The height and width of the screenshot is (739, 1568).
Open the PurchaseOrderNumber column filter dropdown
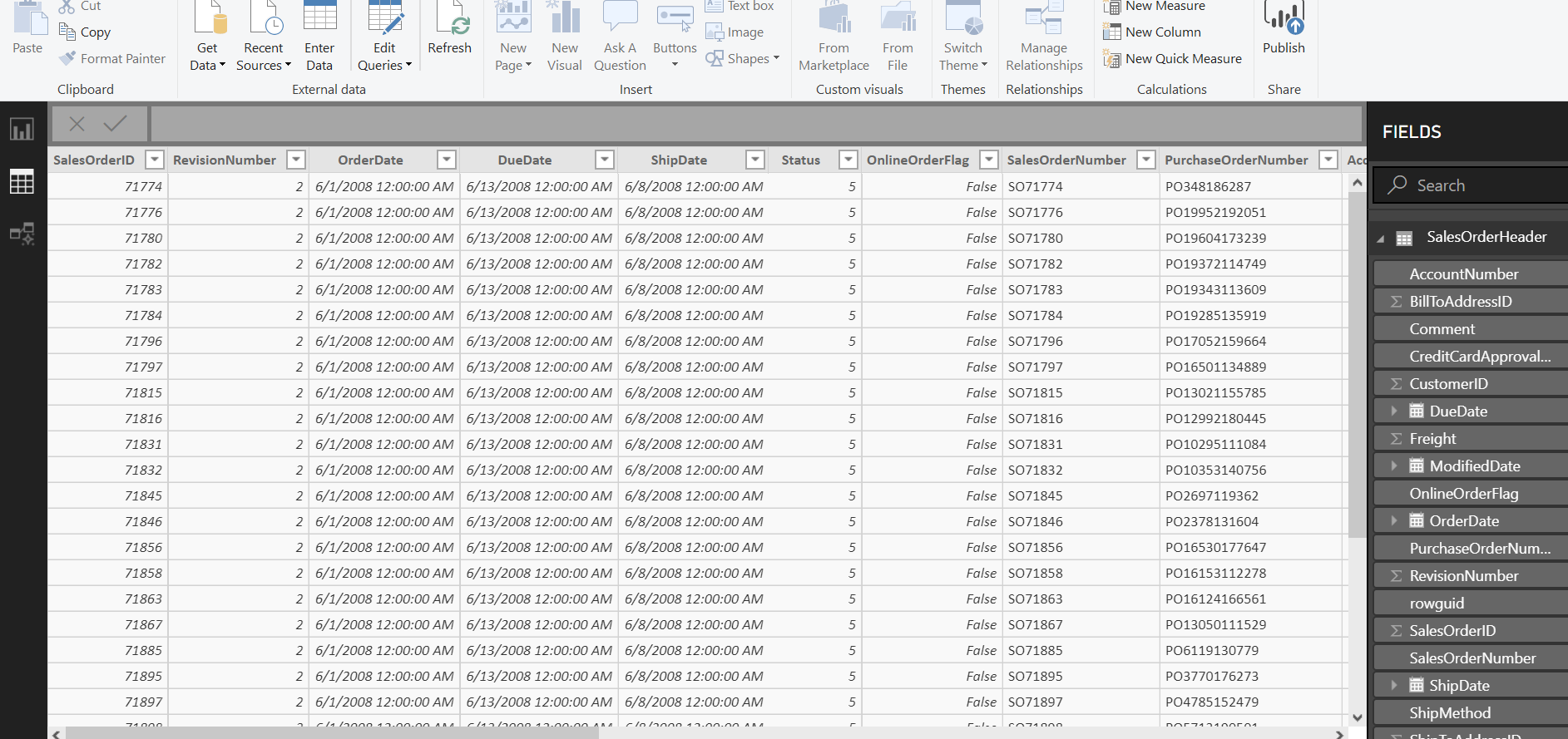1328,160
